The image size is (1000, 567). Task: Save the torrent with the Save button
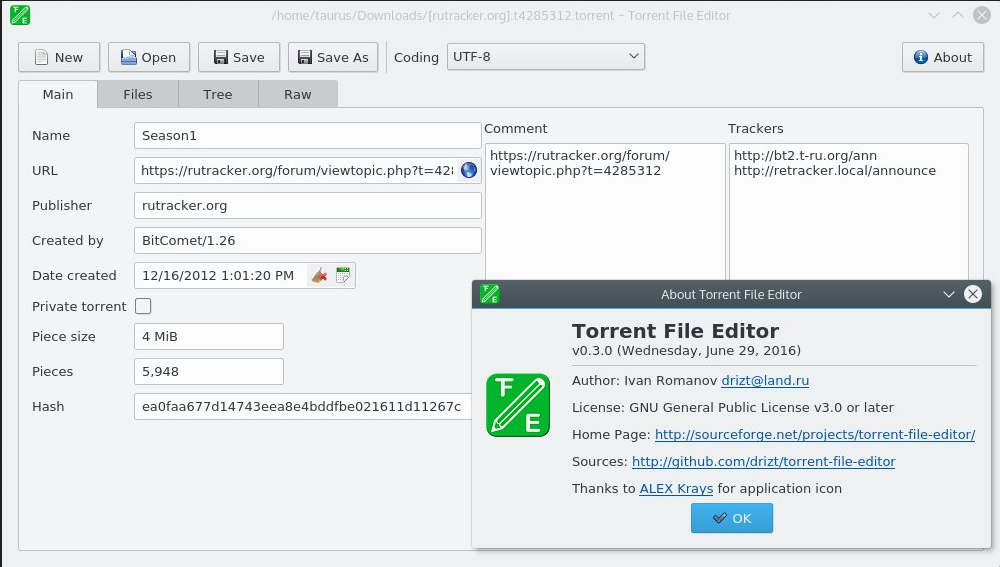pyautogui.click(x=239, y=57)
